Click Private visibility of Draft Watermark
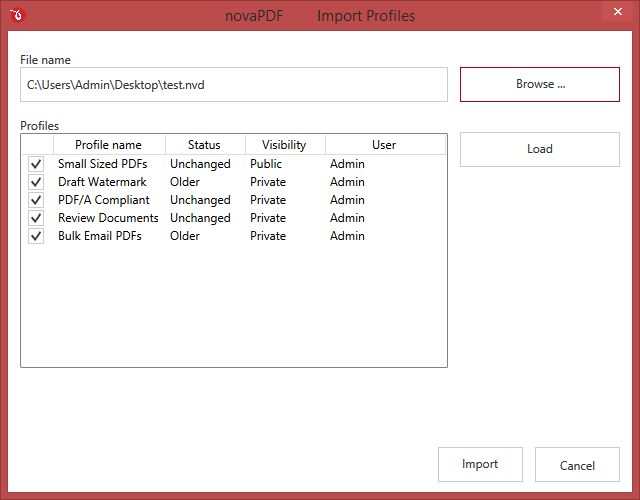Viewport: 640px width, 500px height. click(268, 182)
